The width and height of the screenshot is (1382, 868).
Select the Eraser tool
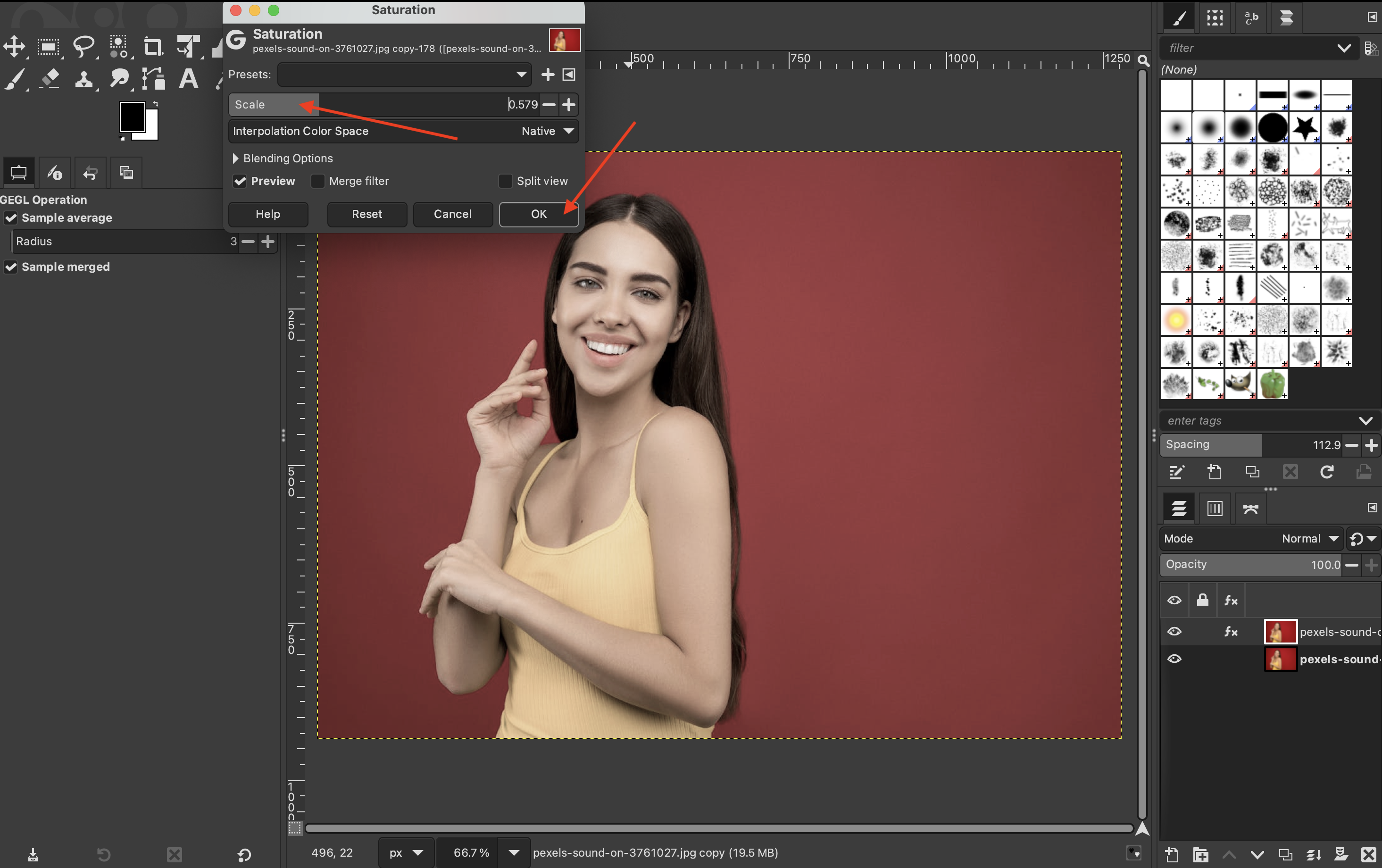pyautogui.click(x=50, y=79)
